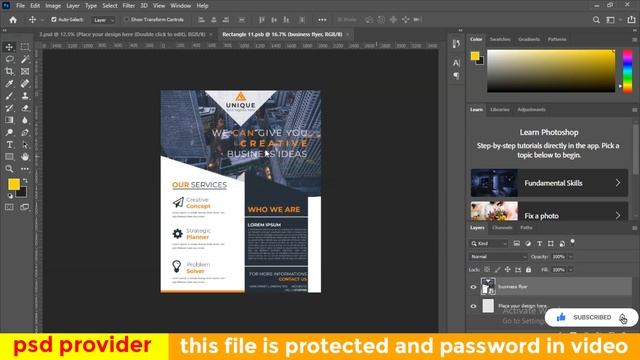
Task: Expand the Fix a photo chevron
Action: point(618,216)
